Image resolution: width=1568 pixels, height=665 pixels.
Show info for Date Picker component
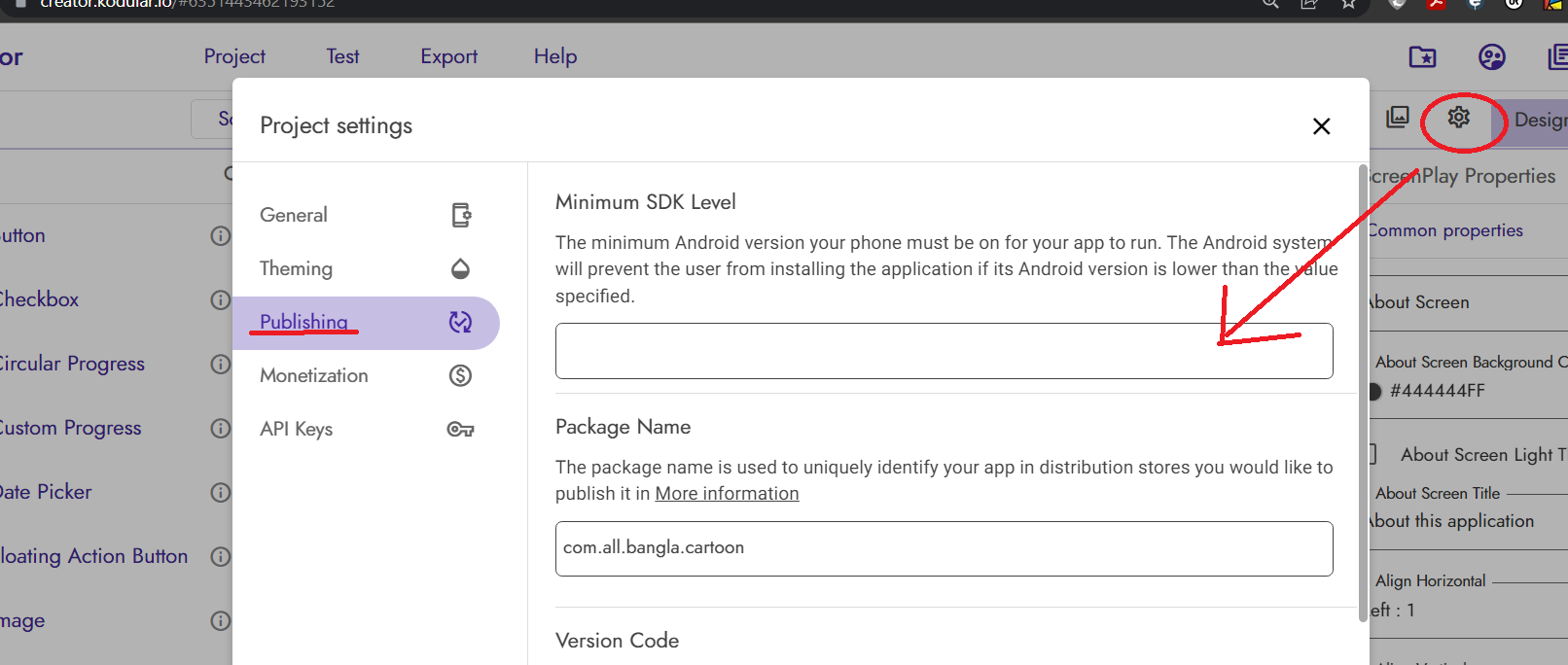pos(221,492)
